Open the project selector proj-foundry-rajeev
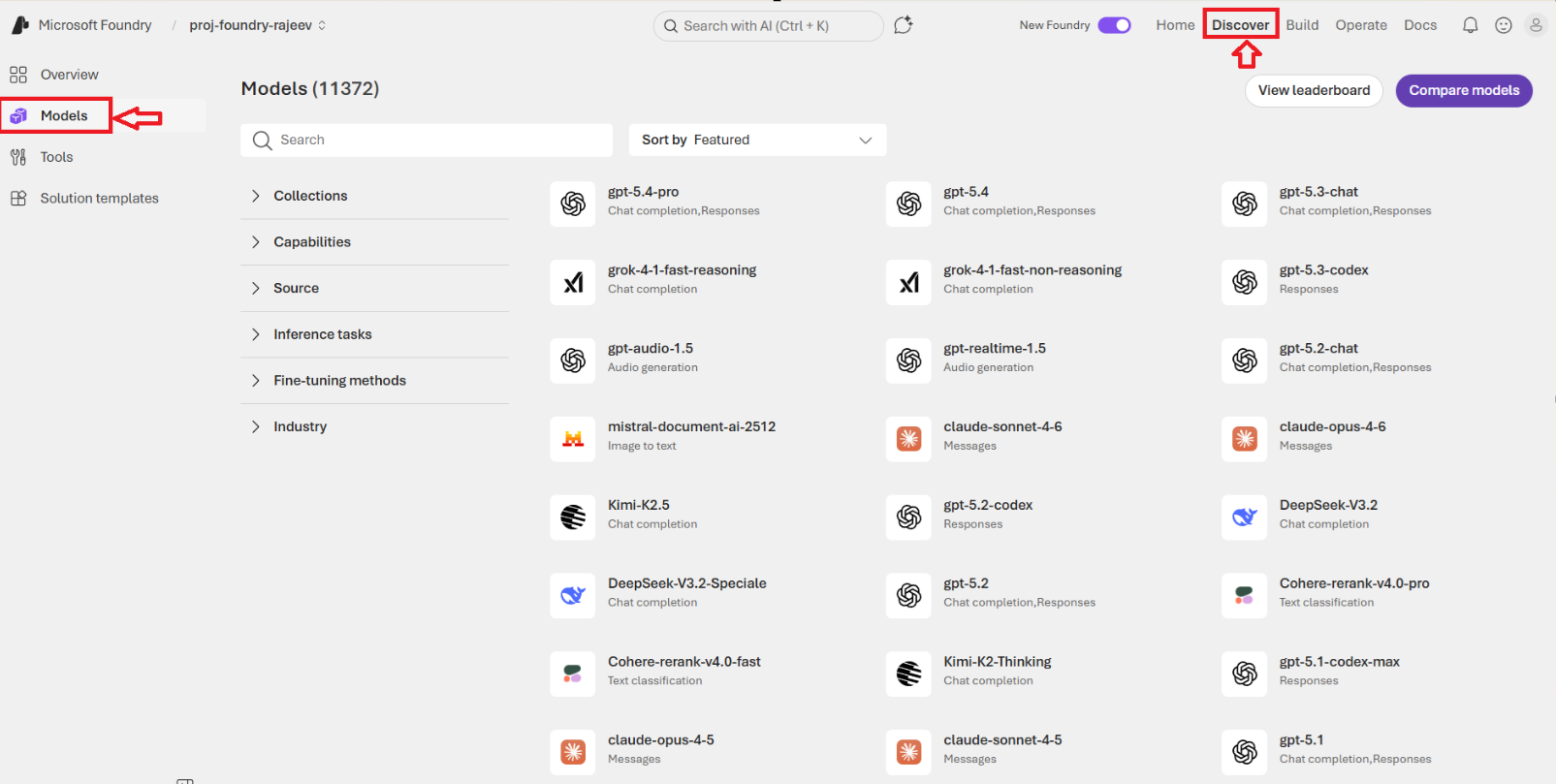 coord(257,25)
